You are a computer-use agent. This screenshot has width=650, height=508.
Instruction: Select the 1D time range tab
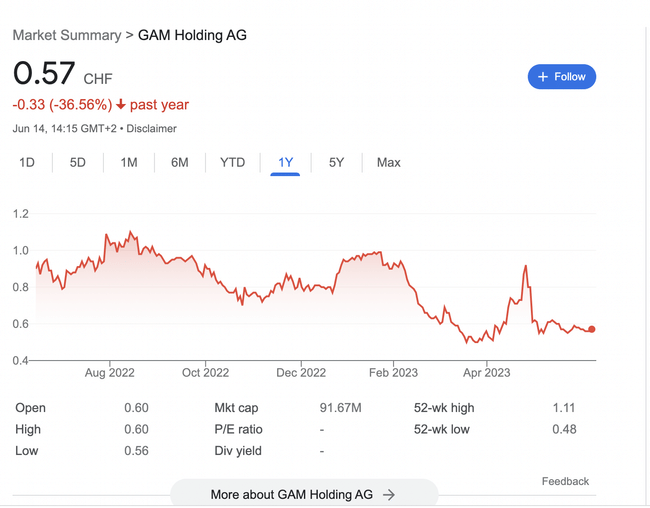(27, 162)
